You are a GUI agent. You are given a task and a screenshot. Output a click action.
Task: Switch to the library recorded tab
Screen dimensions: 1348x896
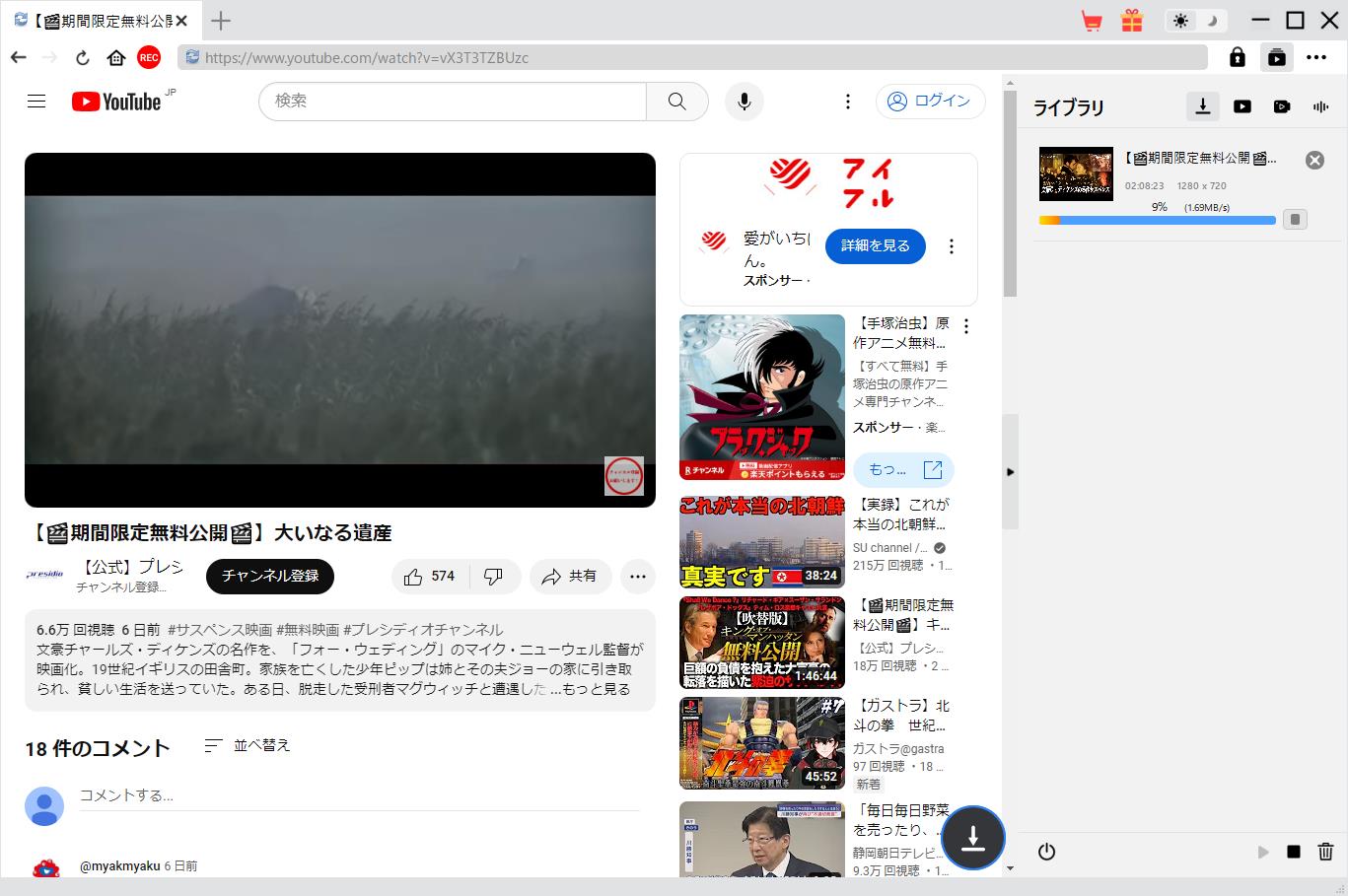point(1282,106)
